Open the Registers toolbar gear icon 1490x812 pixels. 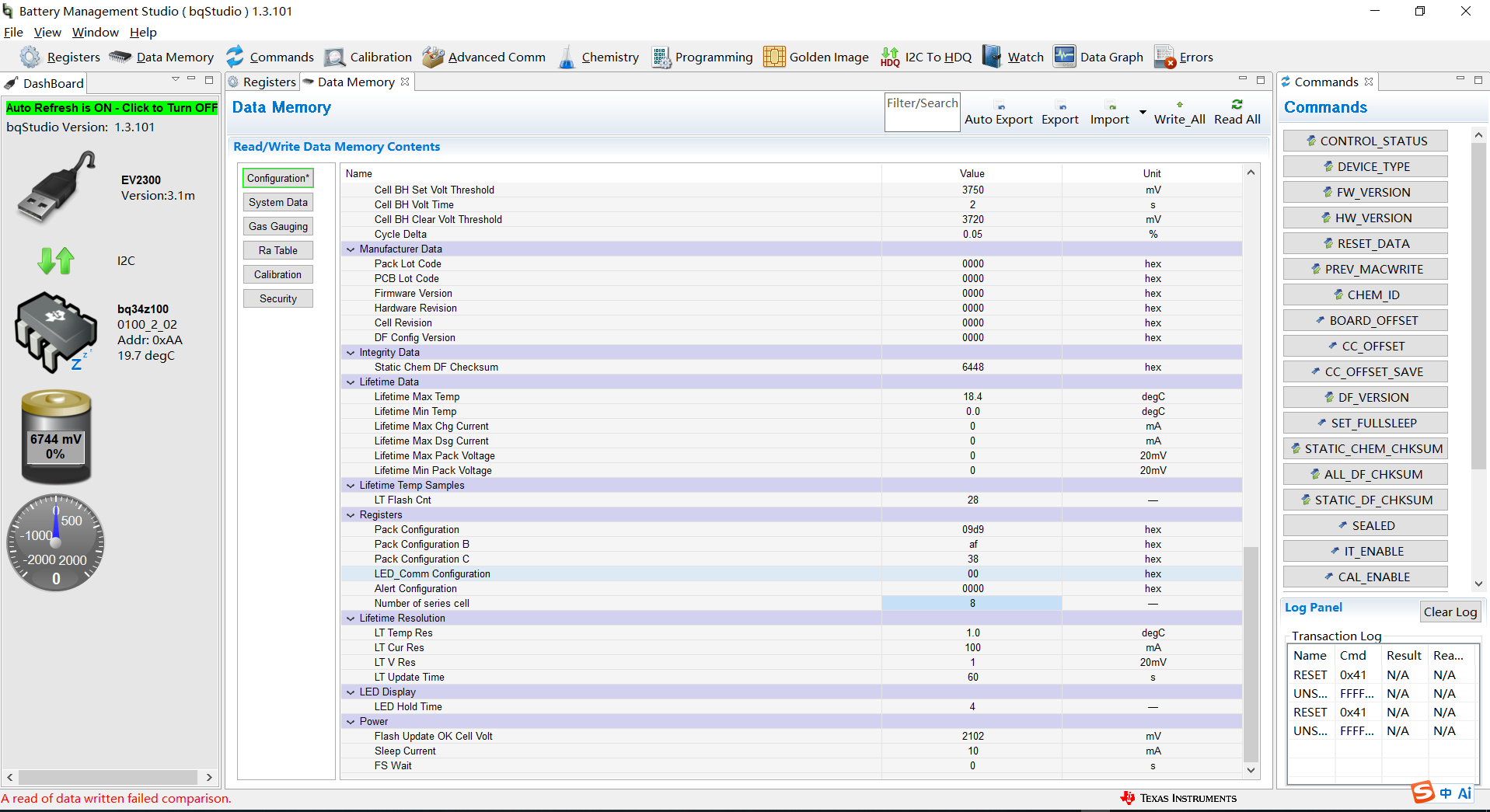30,57
